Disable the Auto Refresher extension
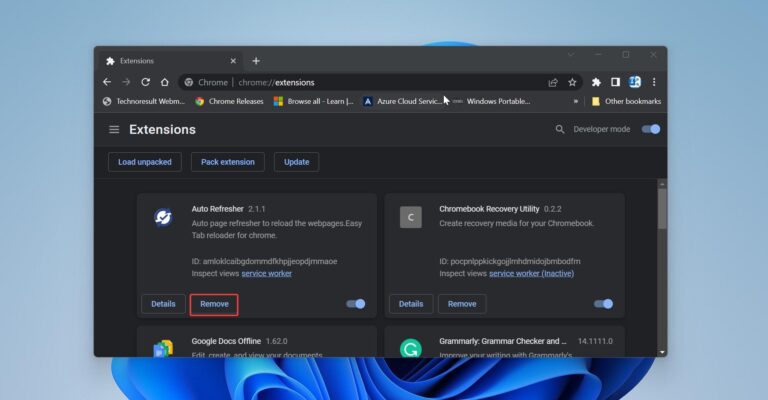The width and height of the screenshot is (768, 400). (355, 304)
